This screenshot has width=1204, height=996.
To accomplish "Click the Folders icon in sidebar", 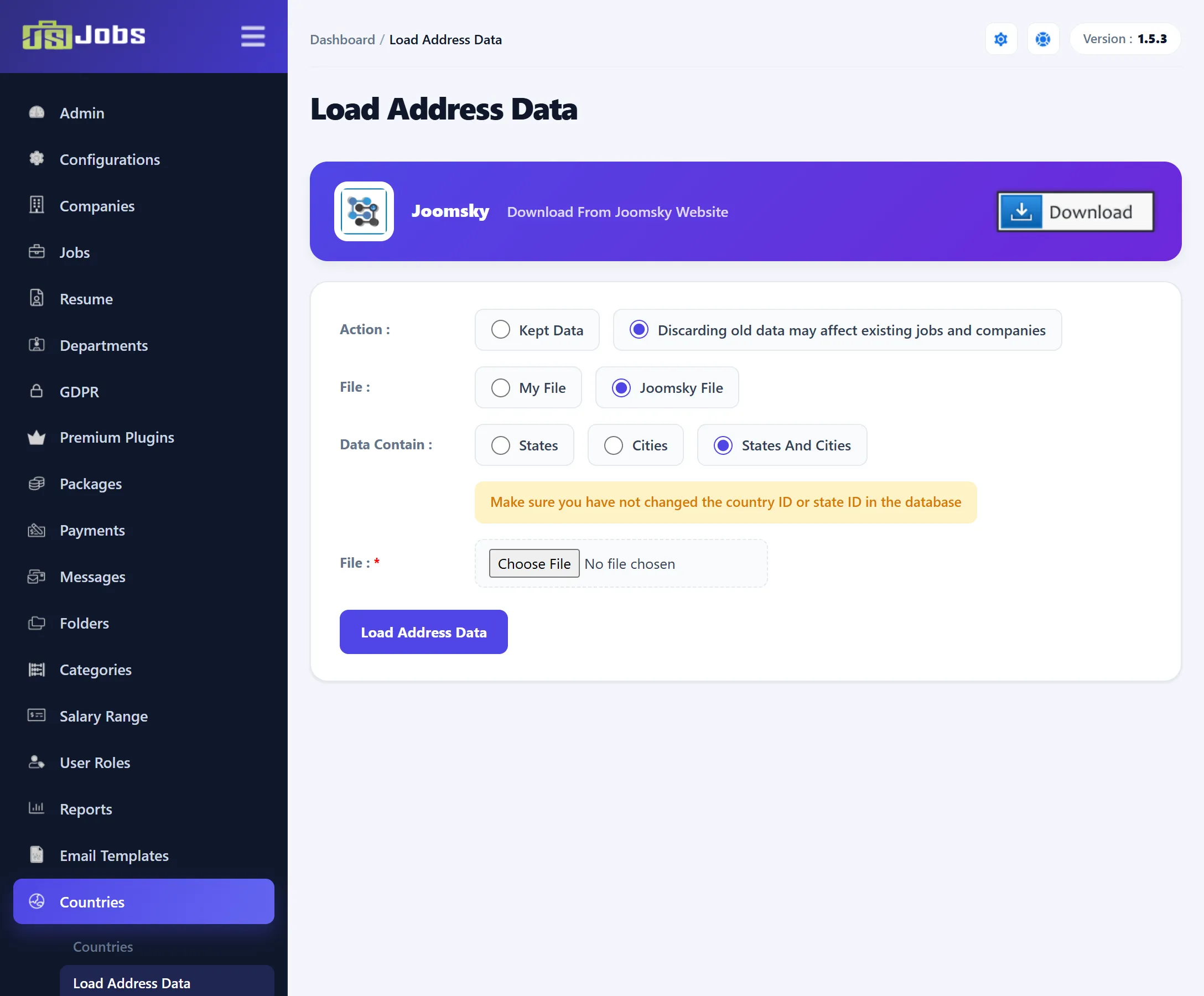I will click(x=37, y=622).
